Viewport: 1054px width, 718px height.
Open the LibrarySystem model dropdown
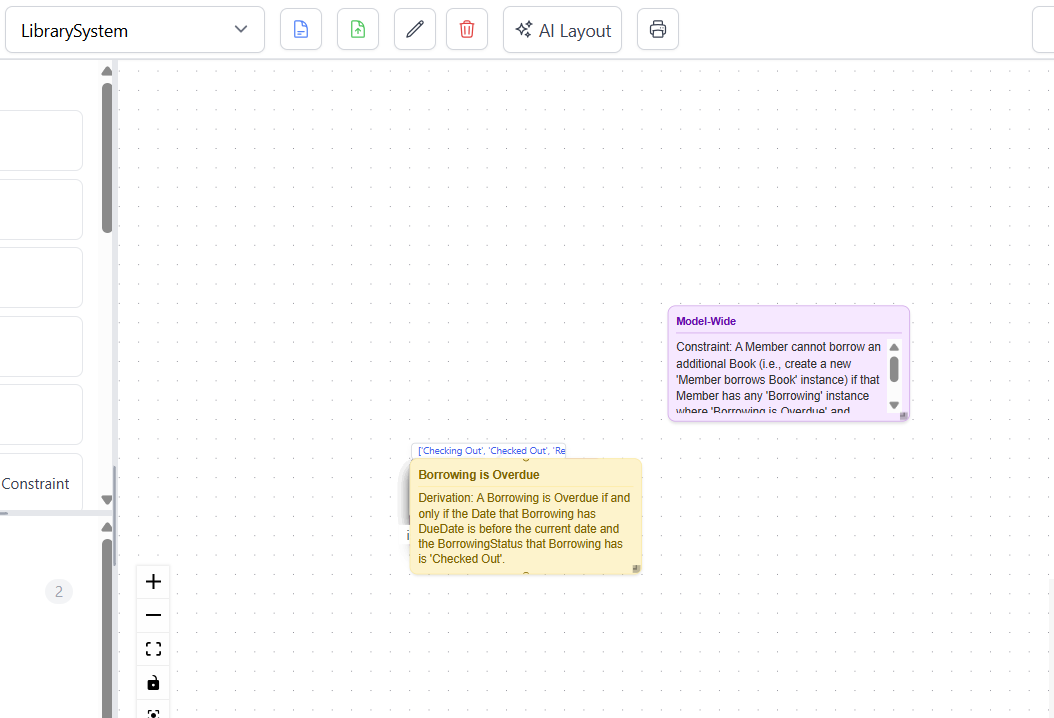[x=134, y=30]
